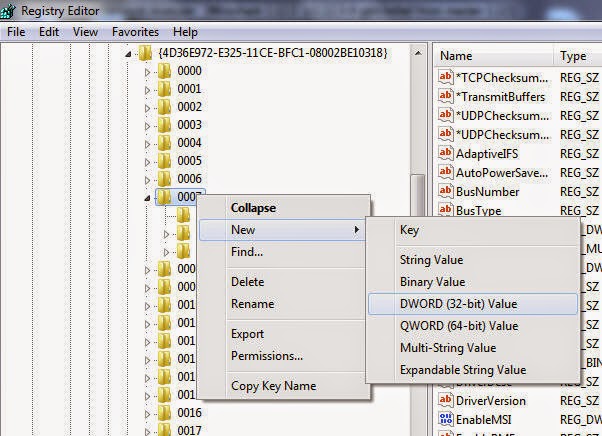Open the Help menu
The width and height of the screenshot is (602, 436).
tap(185, 32)
